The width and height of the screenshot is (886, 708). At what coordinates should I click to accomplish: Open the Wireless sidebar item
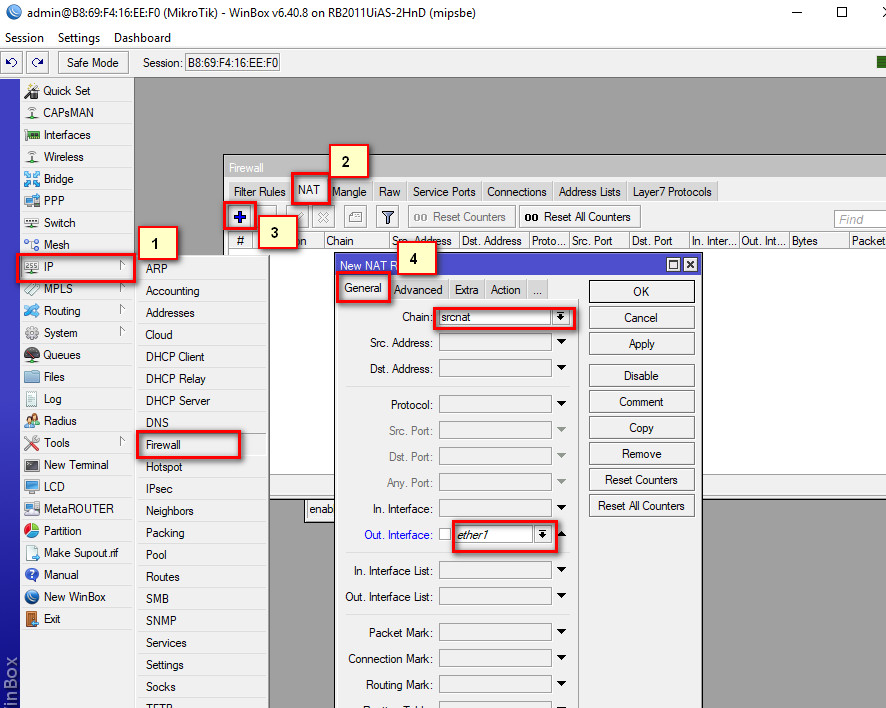(63, 157)
